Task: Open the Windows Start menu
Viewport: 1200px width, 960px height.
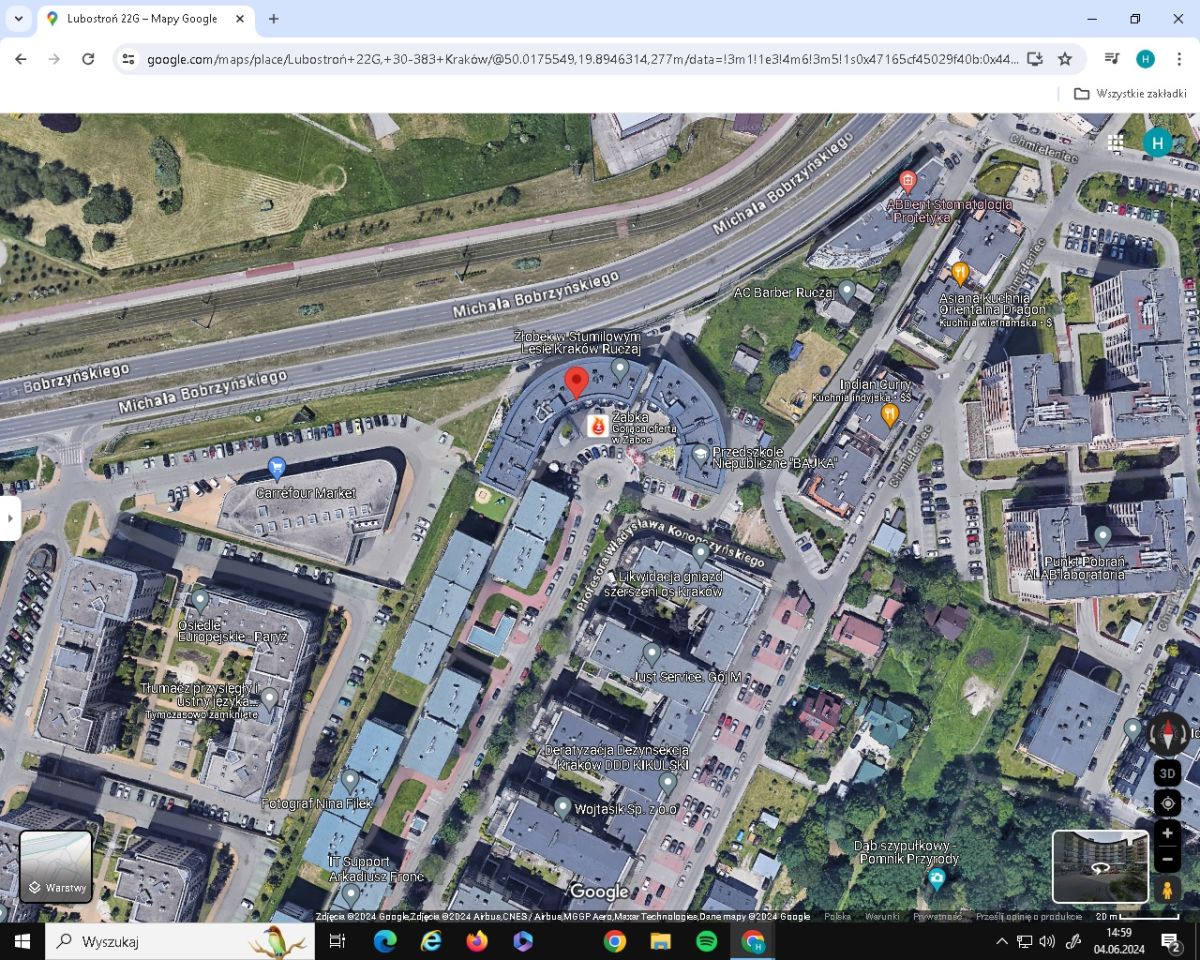Action: click(x=22, y=941)
